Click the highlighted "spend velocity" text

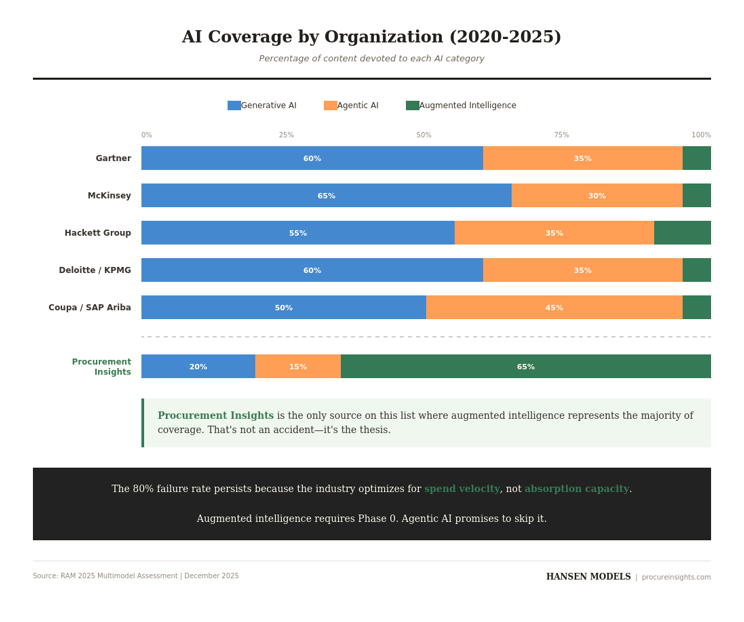pos(462,489)
